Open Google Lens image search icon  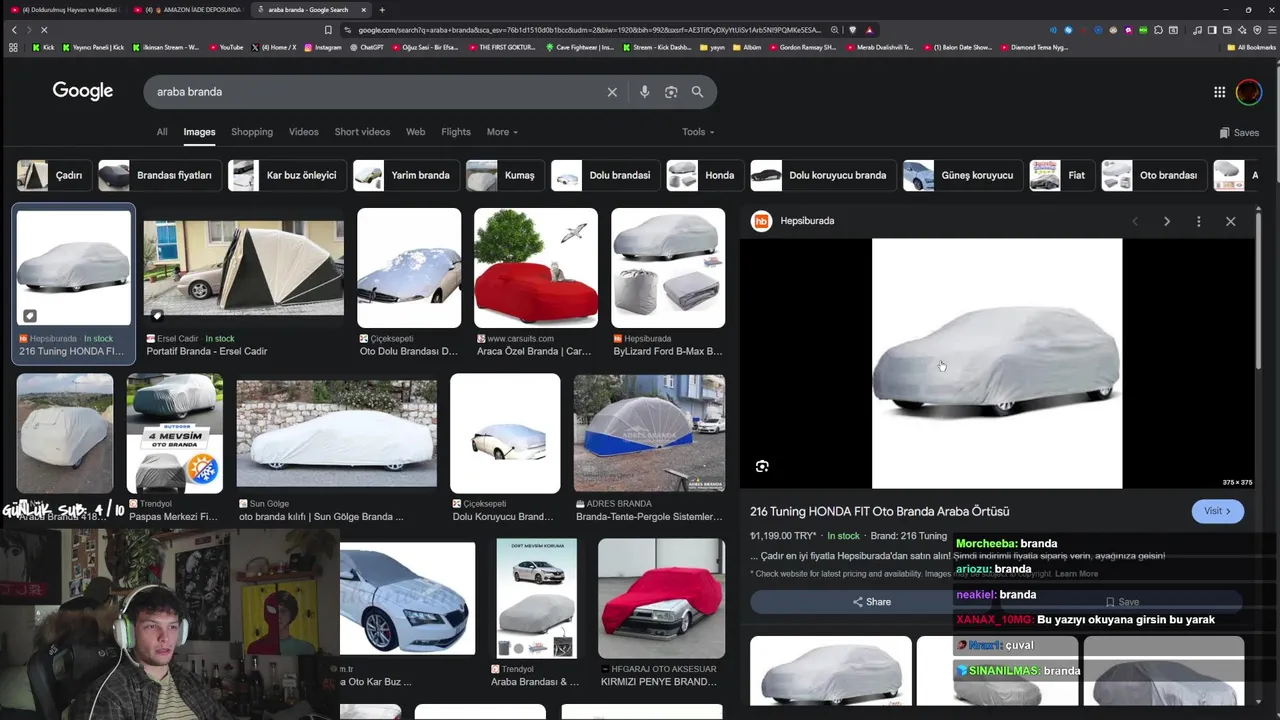pyautogui.click(x=671, y=92)
